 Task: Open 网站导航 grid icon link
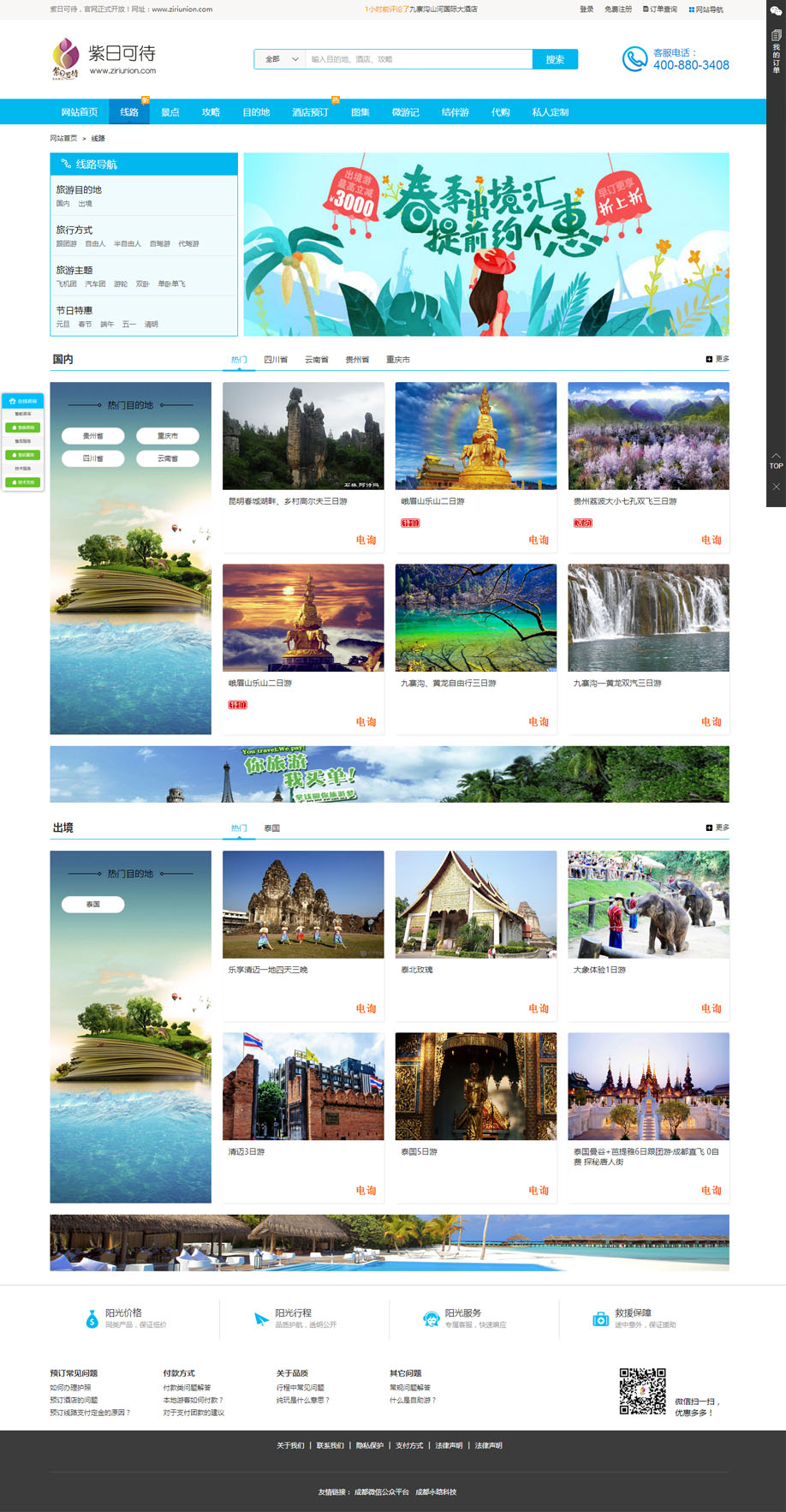click(706, 9)
